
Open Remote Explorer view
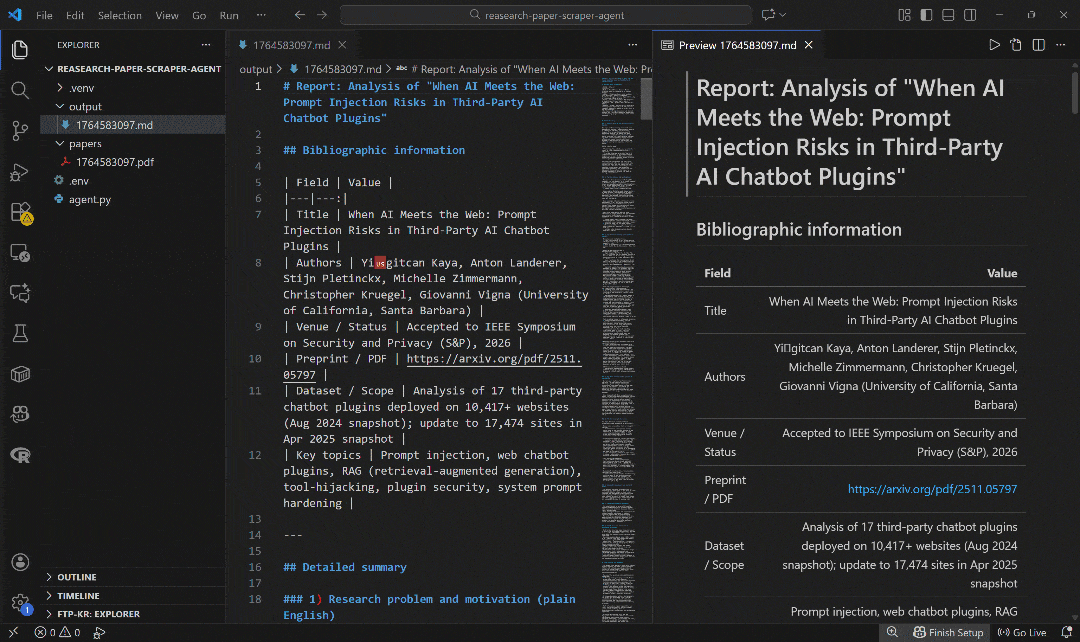point(20,253)
